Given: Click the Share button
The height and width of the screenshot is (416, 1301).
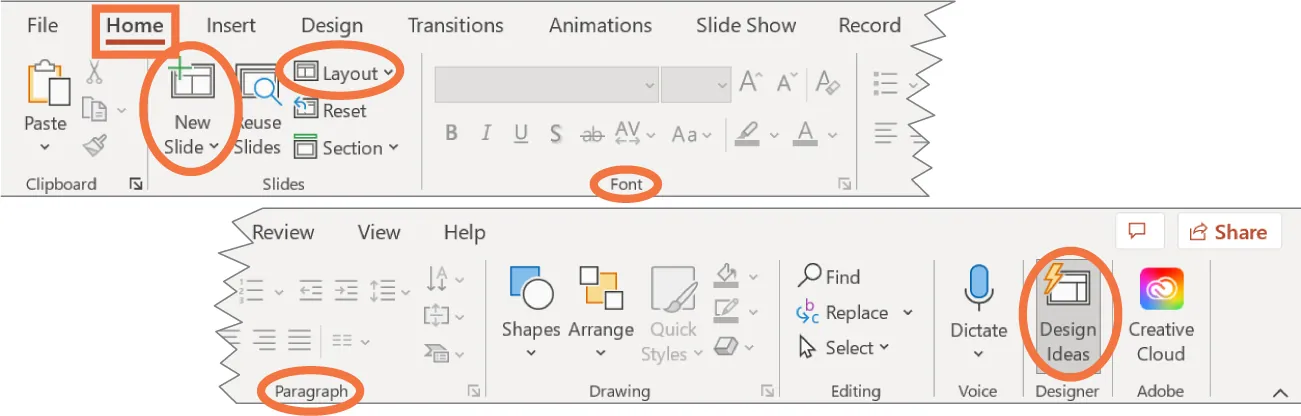Looking at the screenshot, I should click(1228, 232).
